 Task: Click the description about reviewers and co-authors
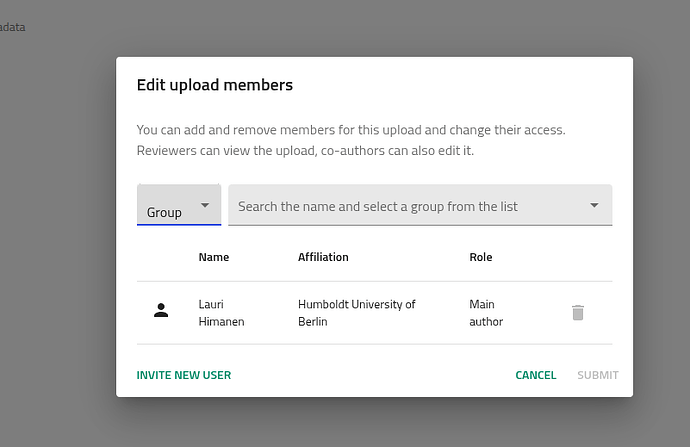pos(305,151)
